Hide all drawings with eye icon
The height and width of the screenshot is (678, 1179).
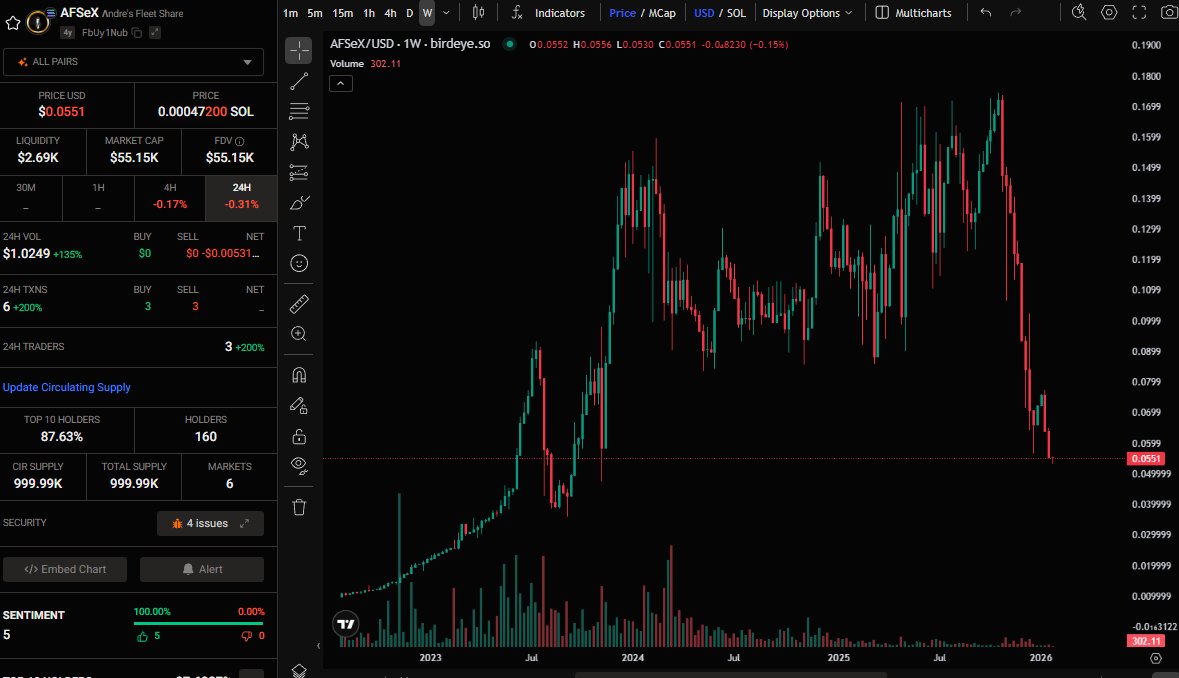click(299, 466)
